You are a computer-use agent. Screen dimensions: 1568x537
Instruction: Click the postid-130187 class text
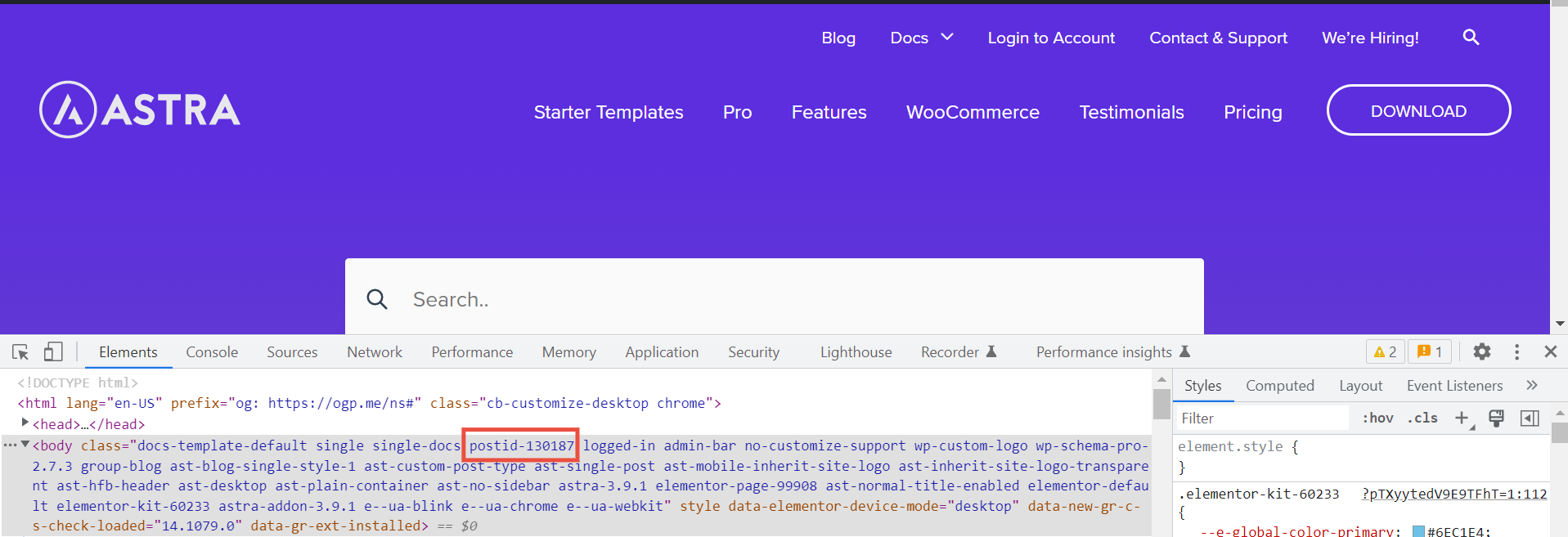pos(521,445)
